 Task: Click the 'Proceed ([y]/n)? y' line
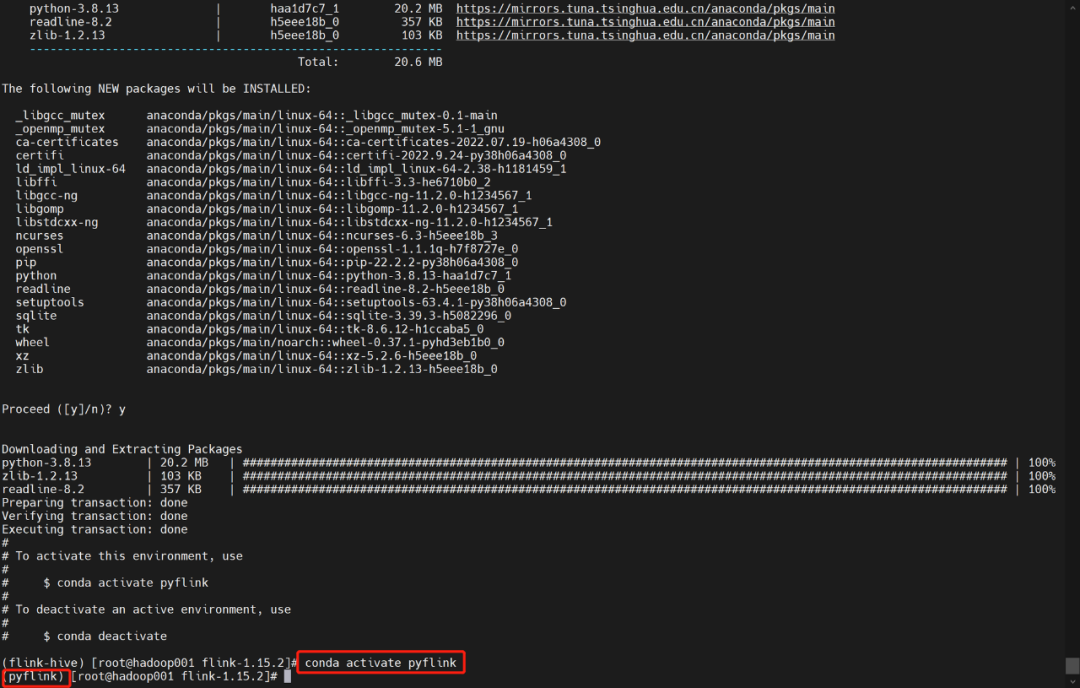click(63, 409)
